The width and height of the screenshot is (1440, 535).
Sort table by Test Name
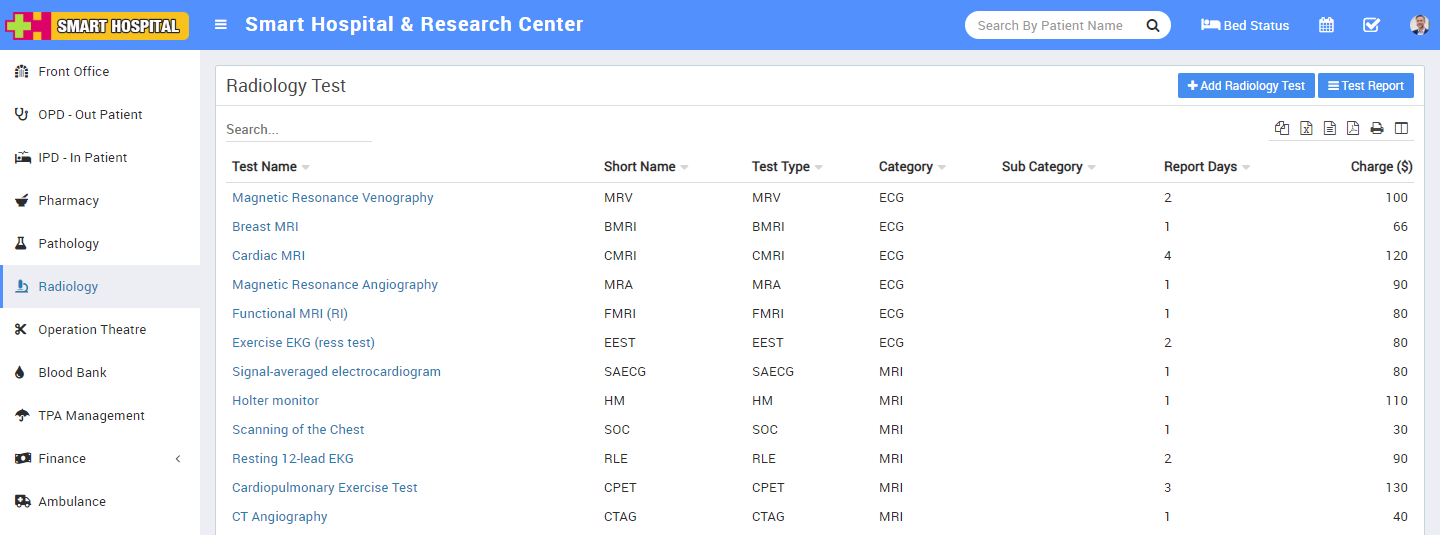[265, 167]
